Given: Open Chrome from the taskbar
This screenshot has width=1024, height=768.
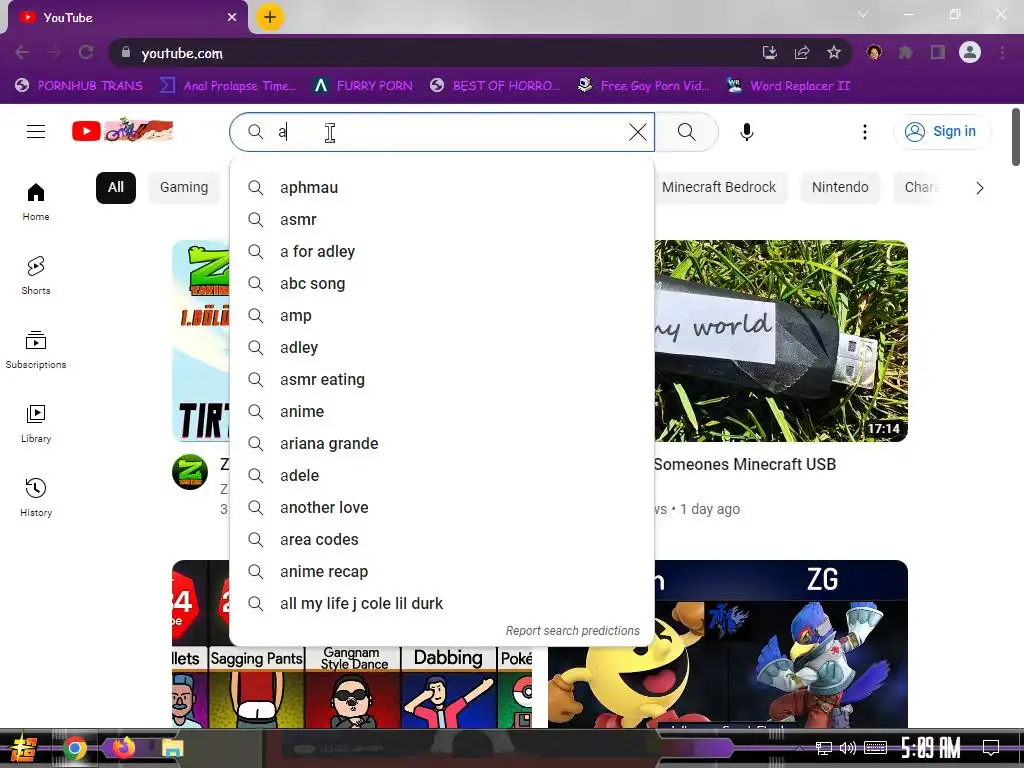Looking at the screenshot, I should click(74, 748).
